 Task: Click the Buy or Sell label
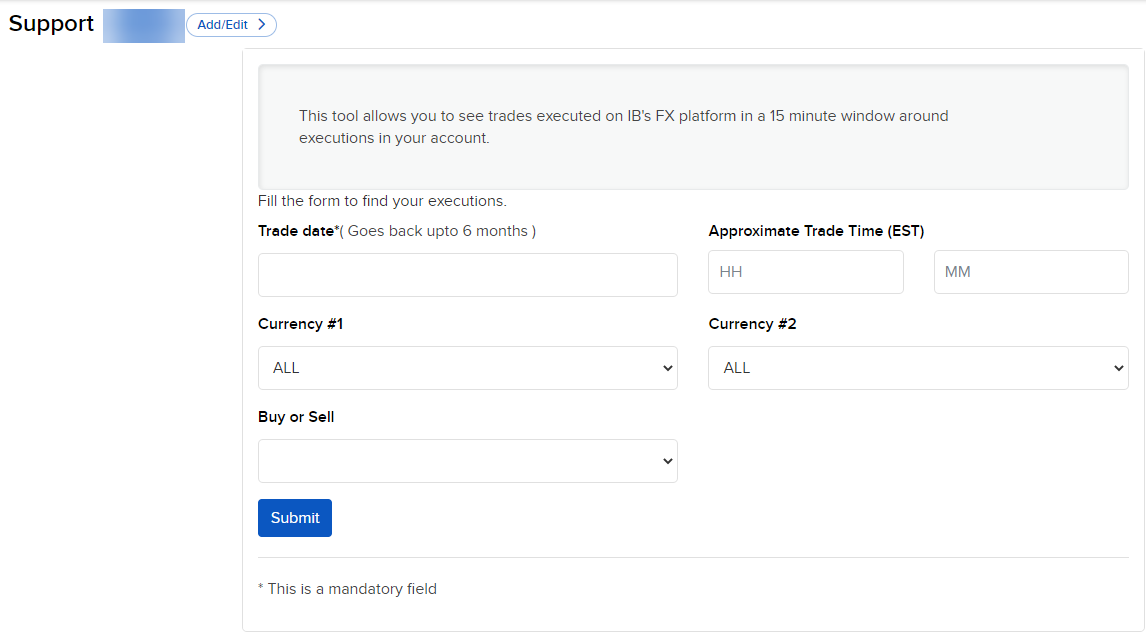tap(295, 416)
